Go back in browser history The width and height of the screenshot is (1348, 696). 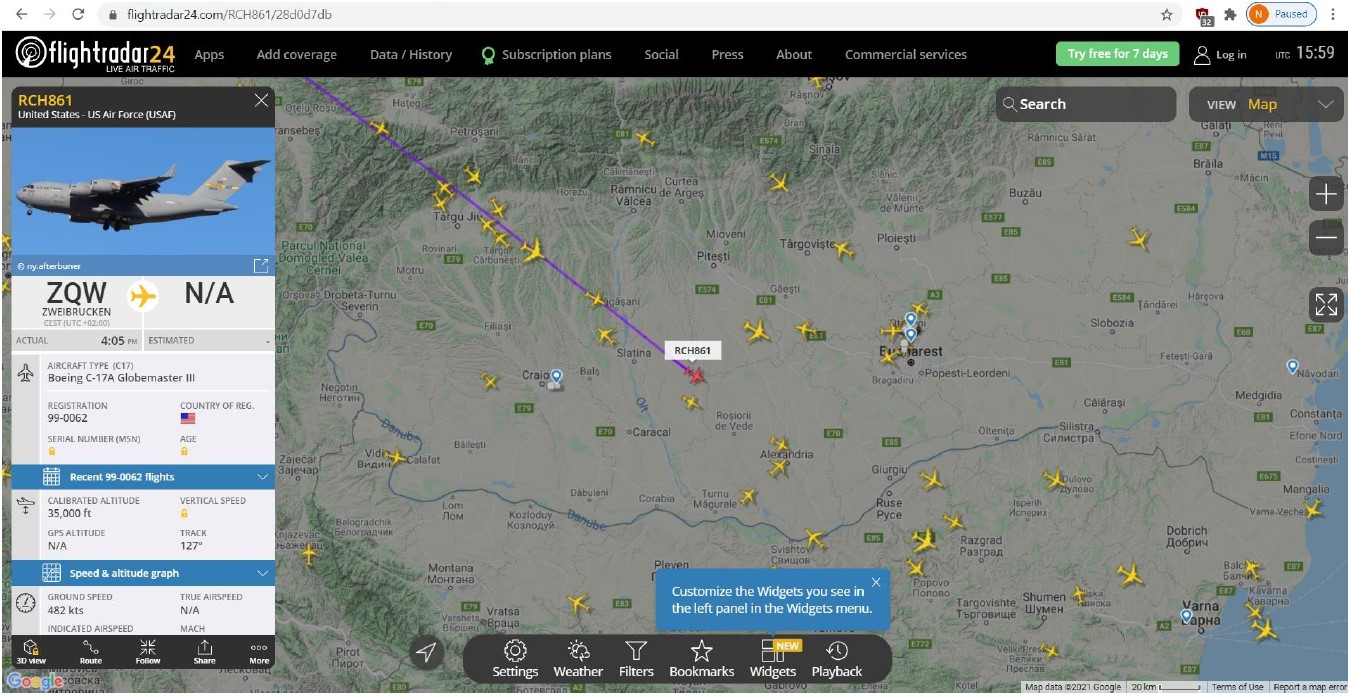click(x=21, y=15)
